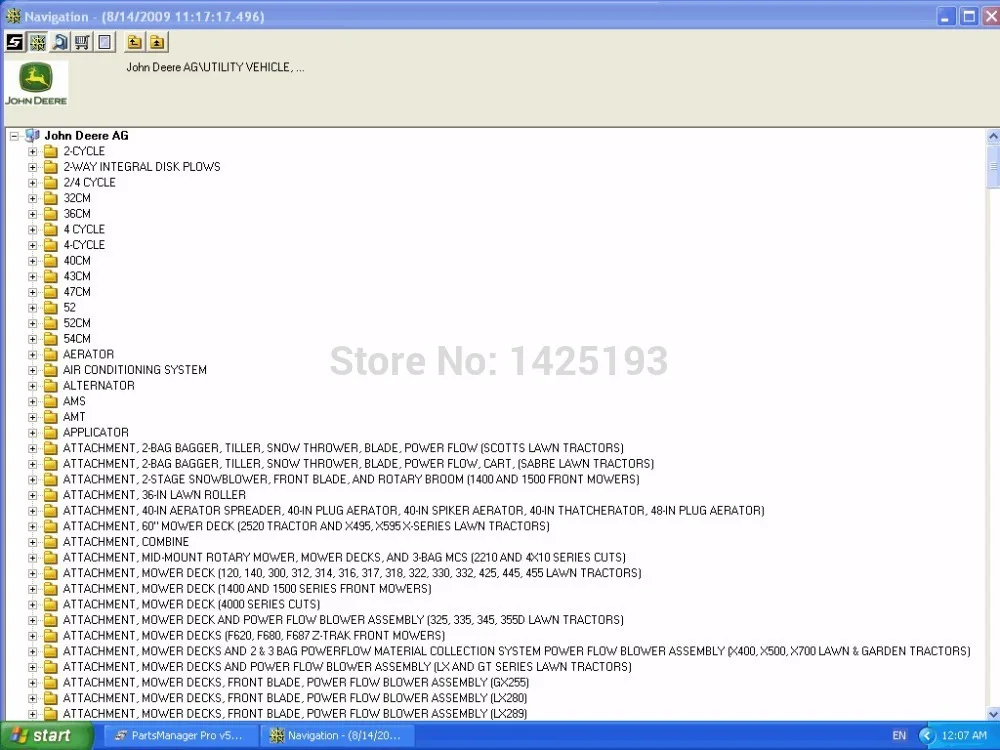Click the folder up one level icon
This screenshot has width=1000, height=750.
click(x=135, y=42)
